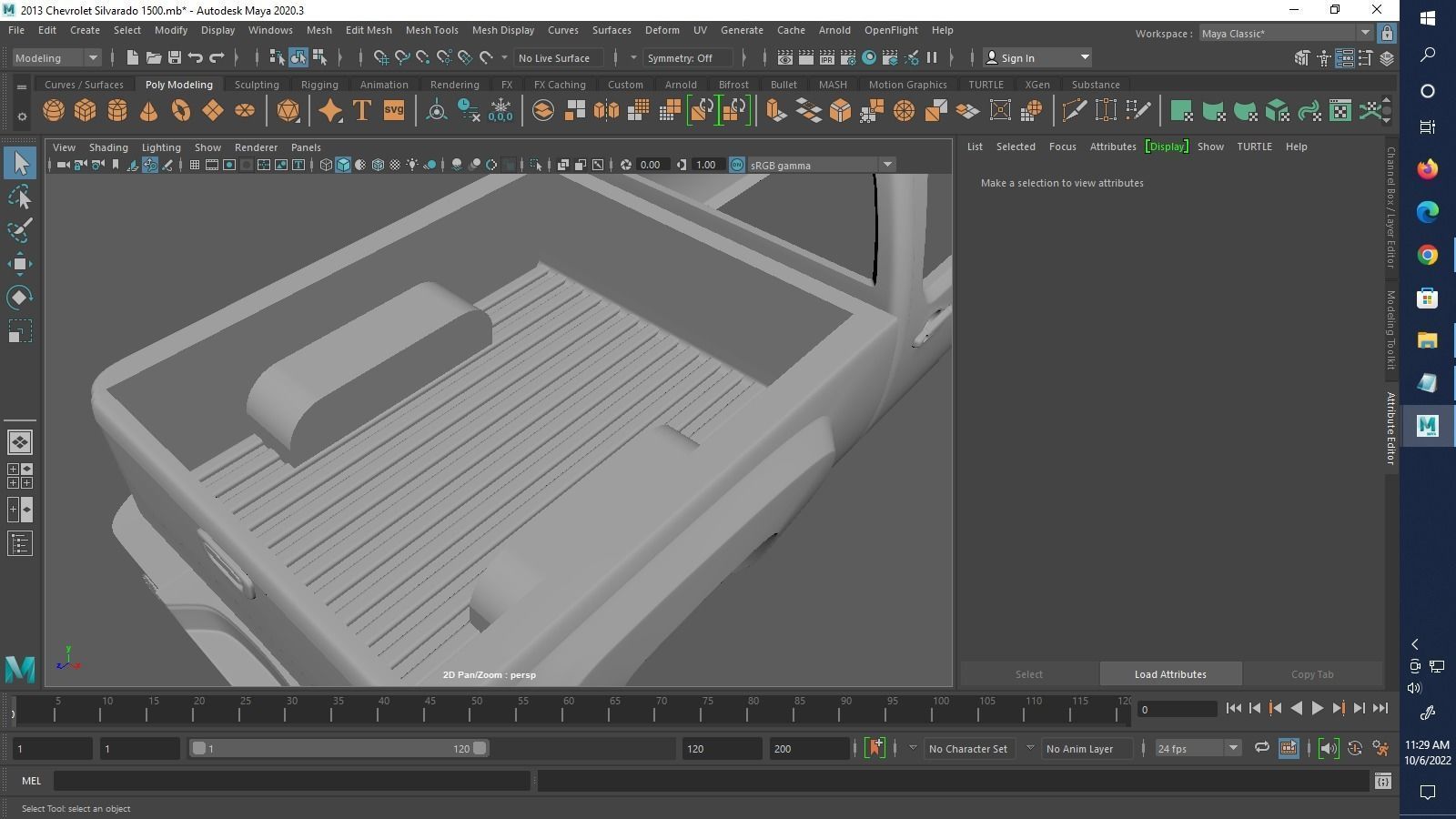Open the Modeling menu set dropdown
Image resolution: width=1456 pixels, height=819 pixels.
tap(56, 57)
